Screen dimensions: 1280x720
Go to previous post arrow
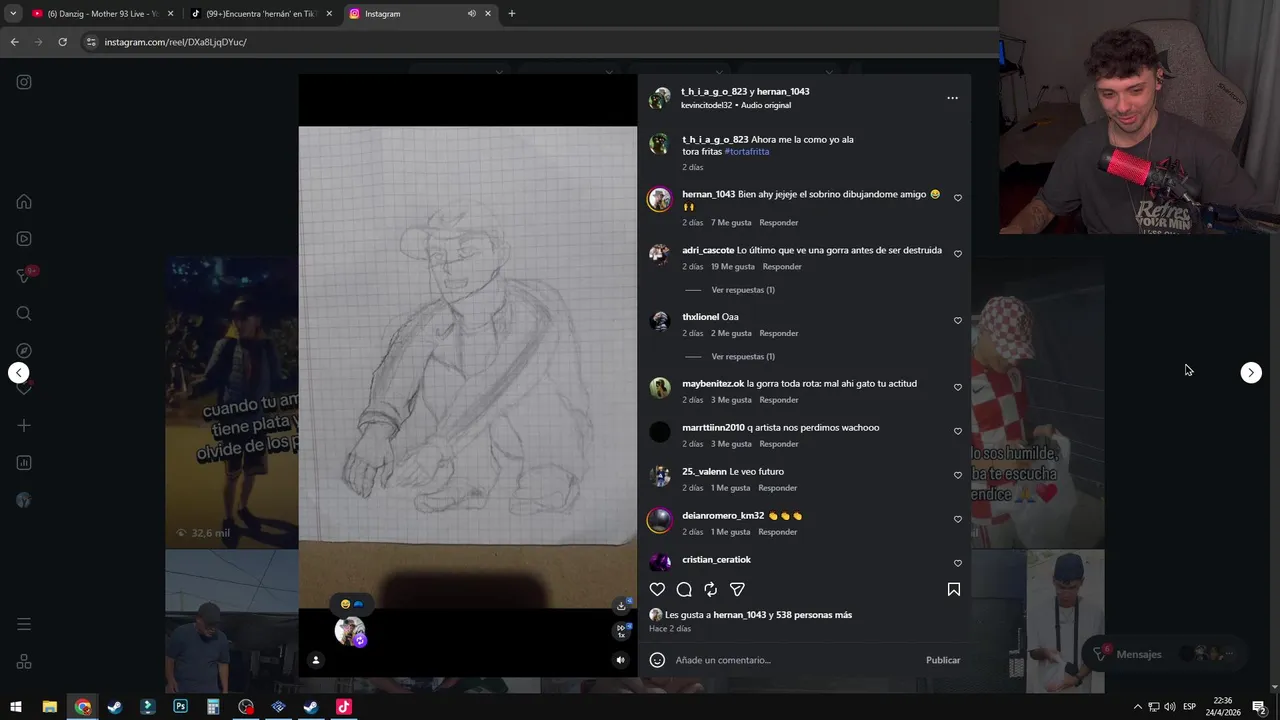18,373
